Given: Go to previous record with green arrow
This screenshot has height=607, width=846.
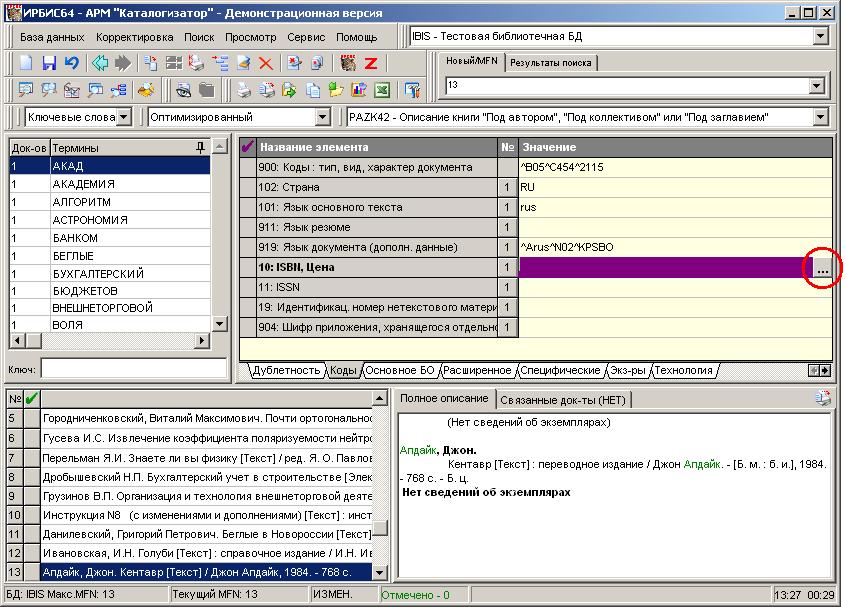Looking at the screenshot, I should pos(100,63).
